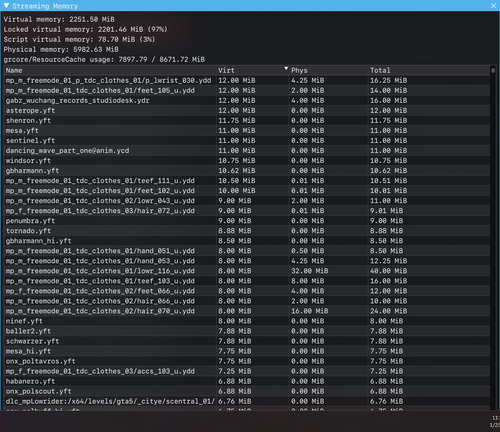Close the Streaming Memory window
The height and width of the screenshot is (432, 500).
[493, 6]
